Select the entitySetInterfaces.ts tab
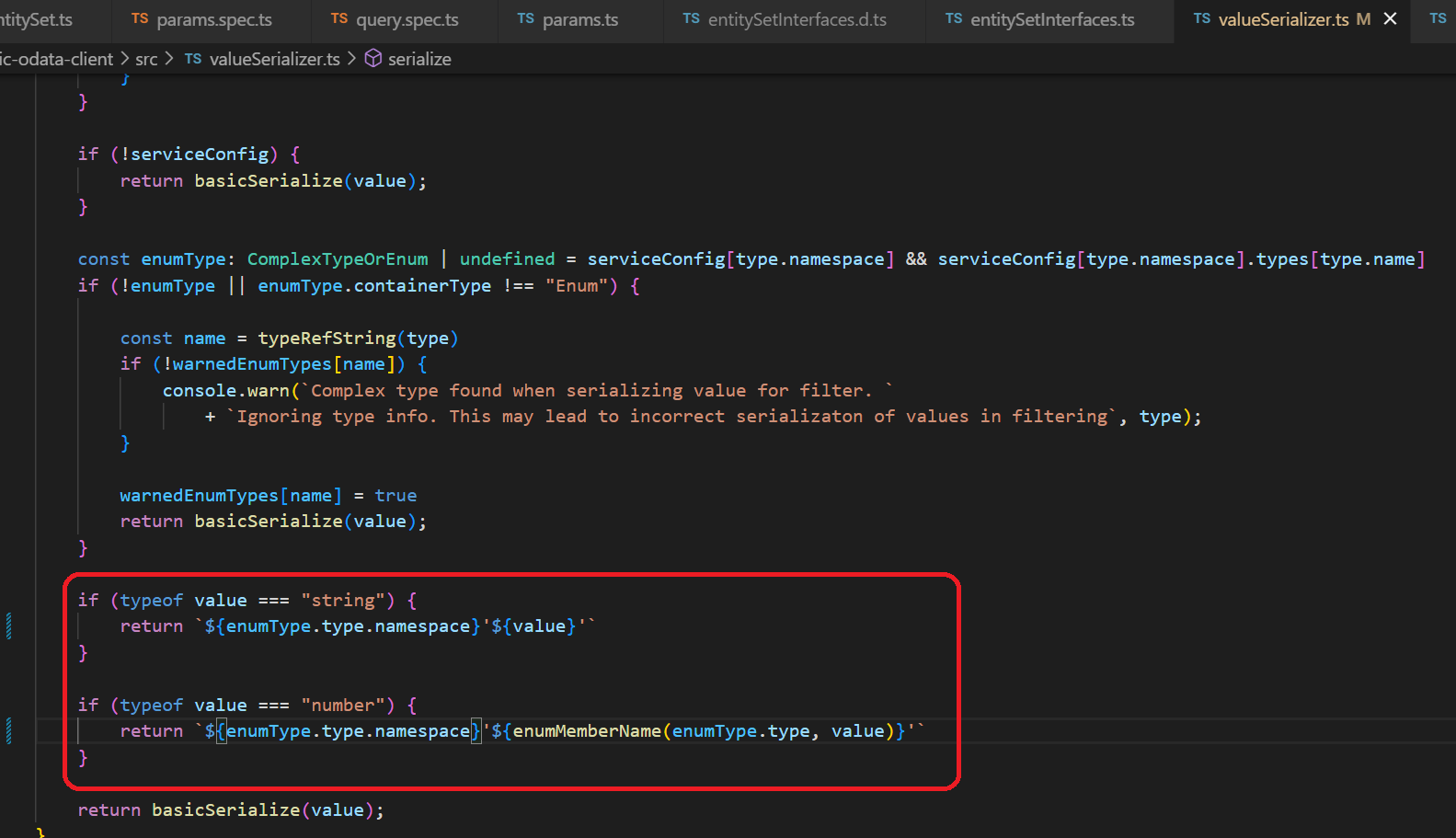The width and height of the screenshot is (1456, 838). (1039, 19)
